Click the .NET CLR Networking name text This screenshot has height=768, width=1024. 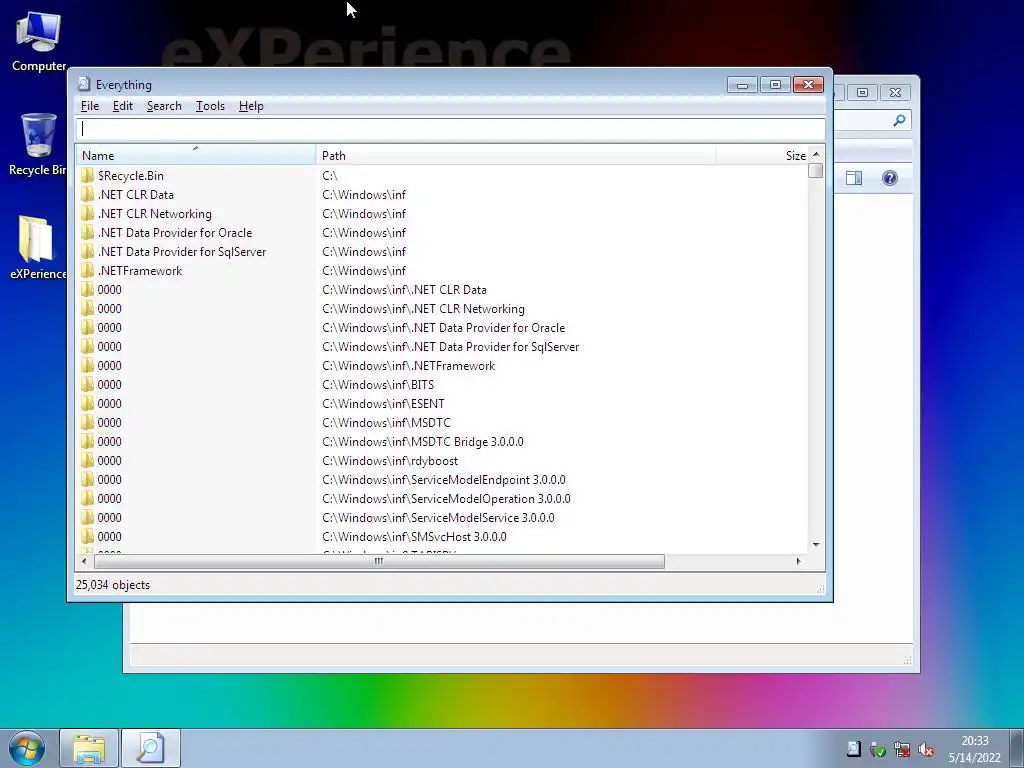coord(155,214)
